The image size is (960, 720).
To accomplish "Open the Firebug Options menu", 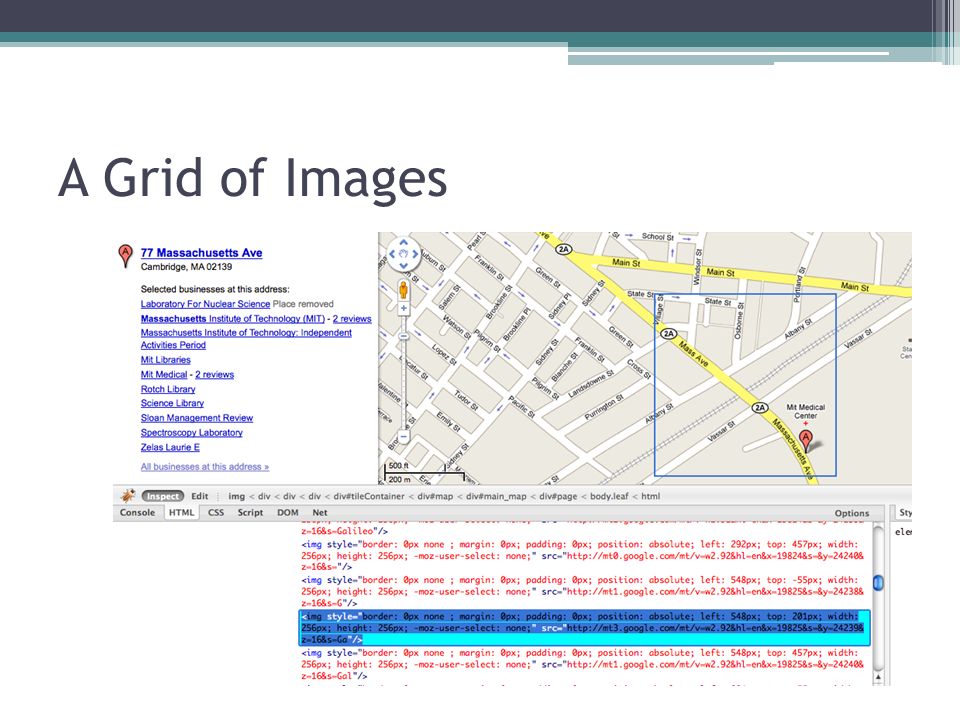I will pos(852,513).
